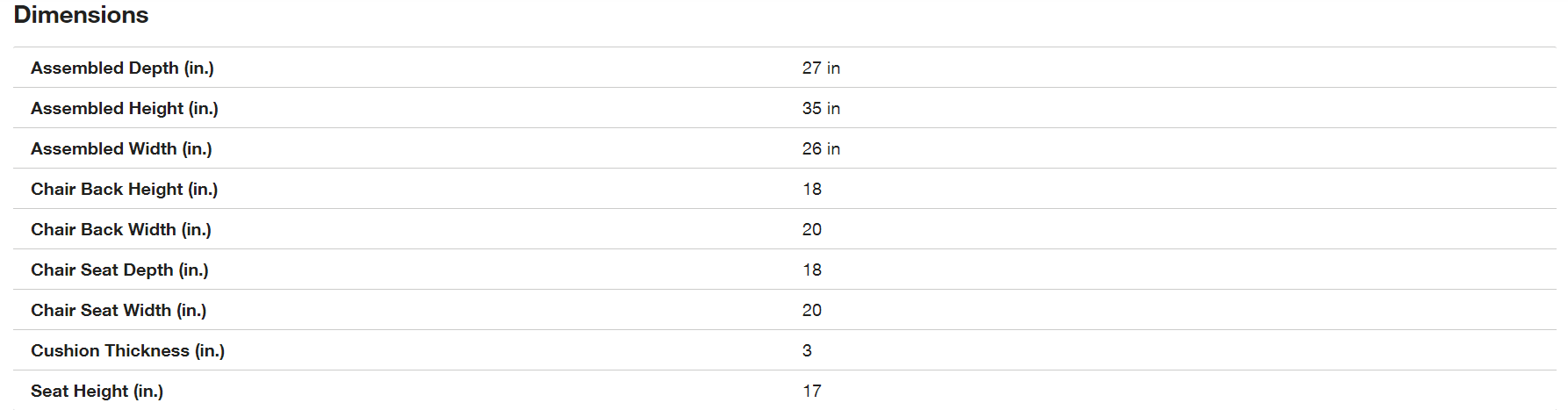Click the 'in' unit beside 27
Image resolution: width=1568 pixels, height=410 pixels.
tap(833, 68)
